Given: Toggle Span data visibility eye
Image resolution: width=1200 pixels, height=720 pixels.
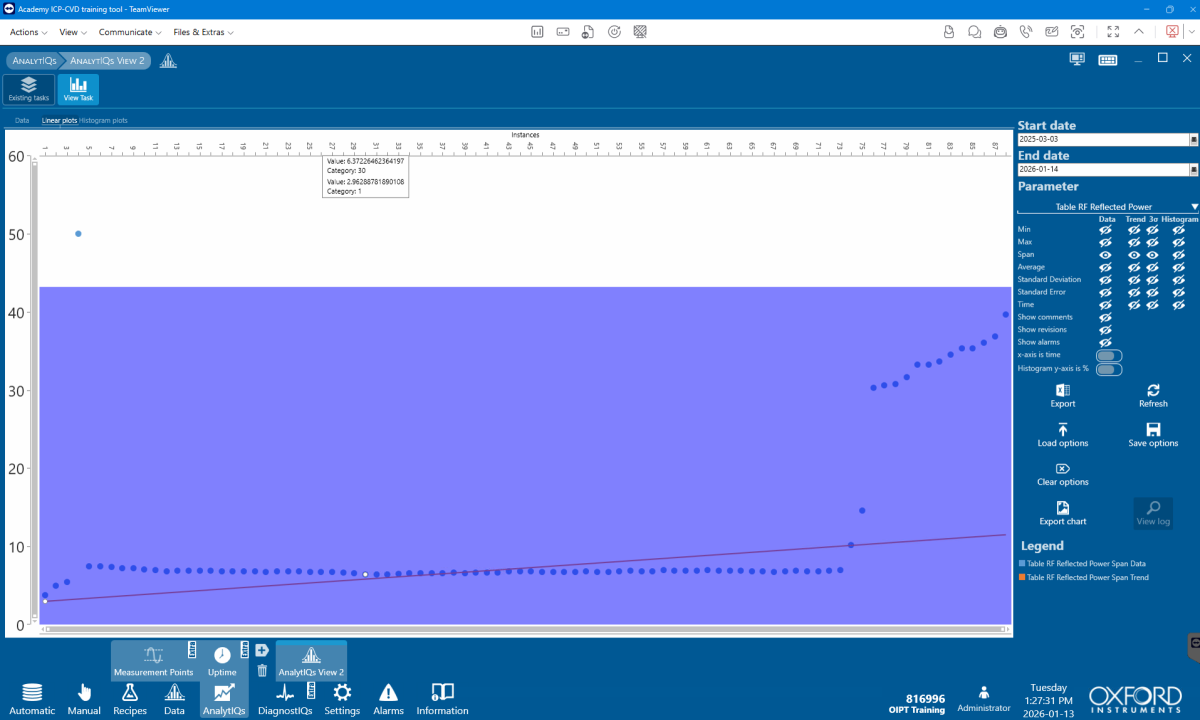Looking at the screenshot, I should tap(1106, 255).
